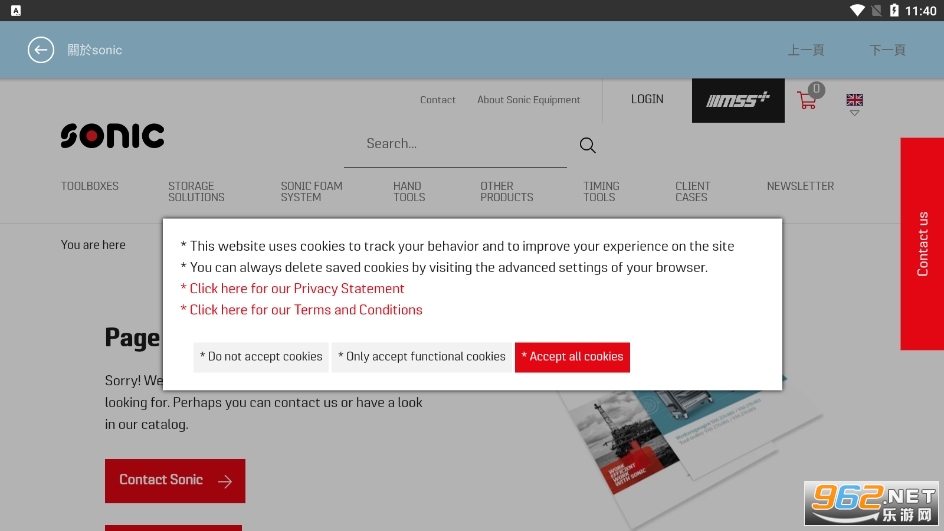Open the MSS+ black banner
The height and width of the screenshot is (531, 944).
(x=738, y=101)
